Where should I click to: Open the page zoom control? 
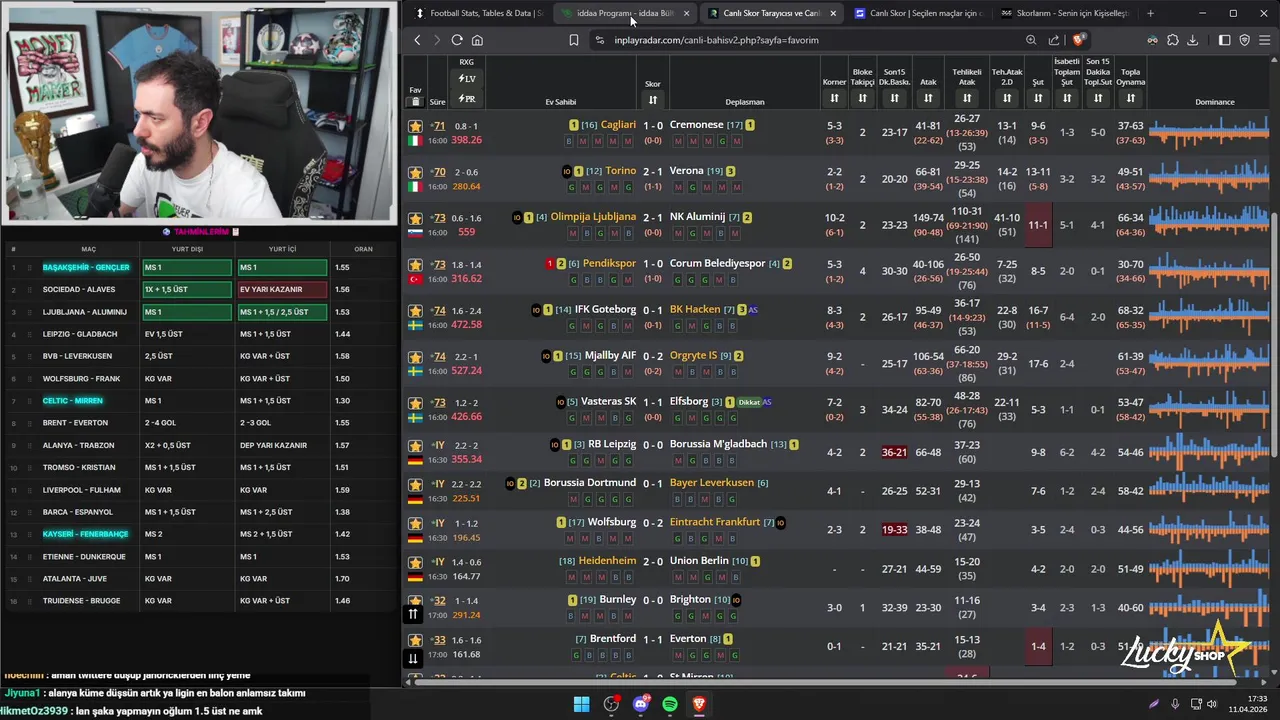1031,40
